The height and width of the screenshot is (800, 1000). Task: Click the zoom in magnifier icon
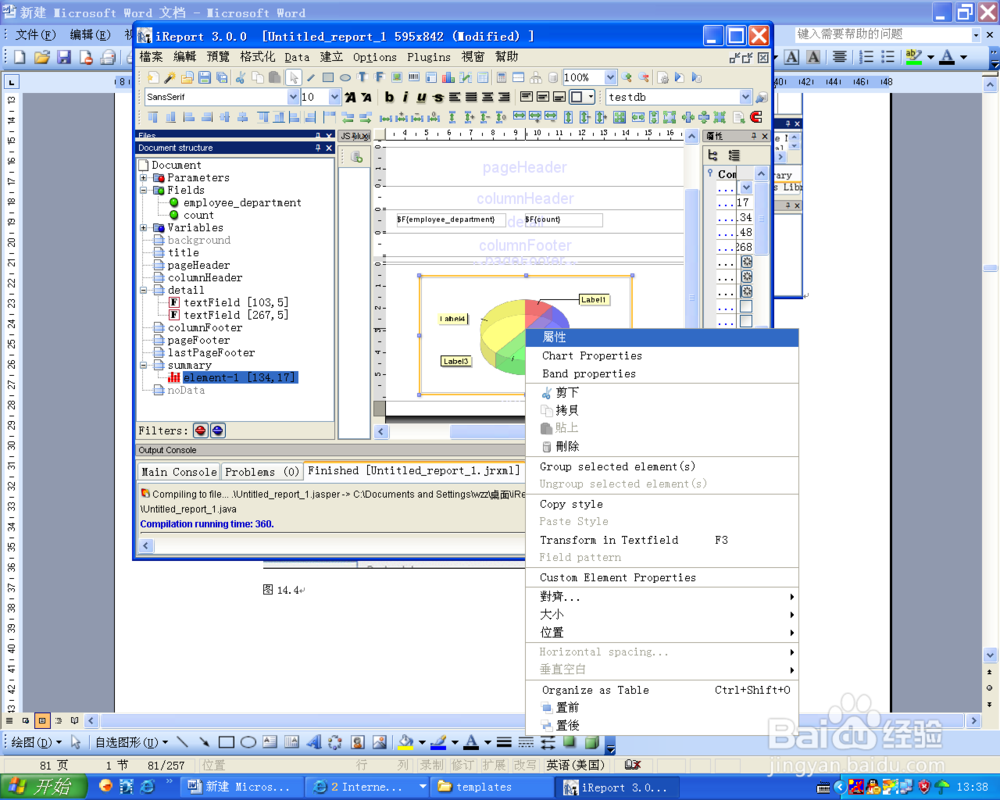627,78
